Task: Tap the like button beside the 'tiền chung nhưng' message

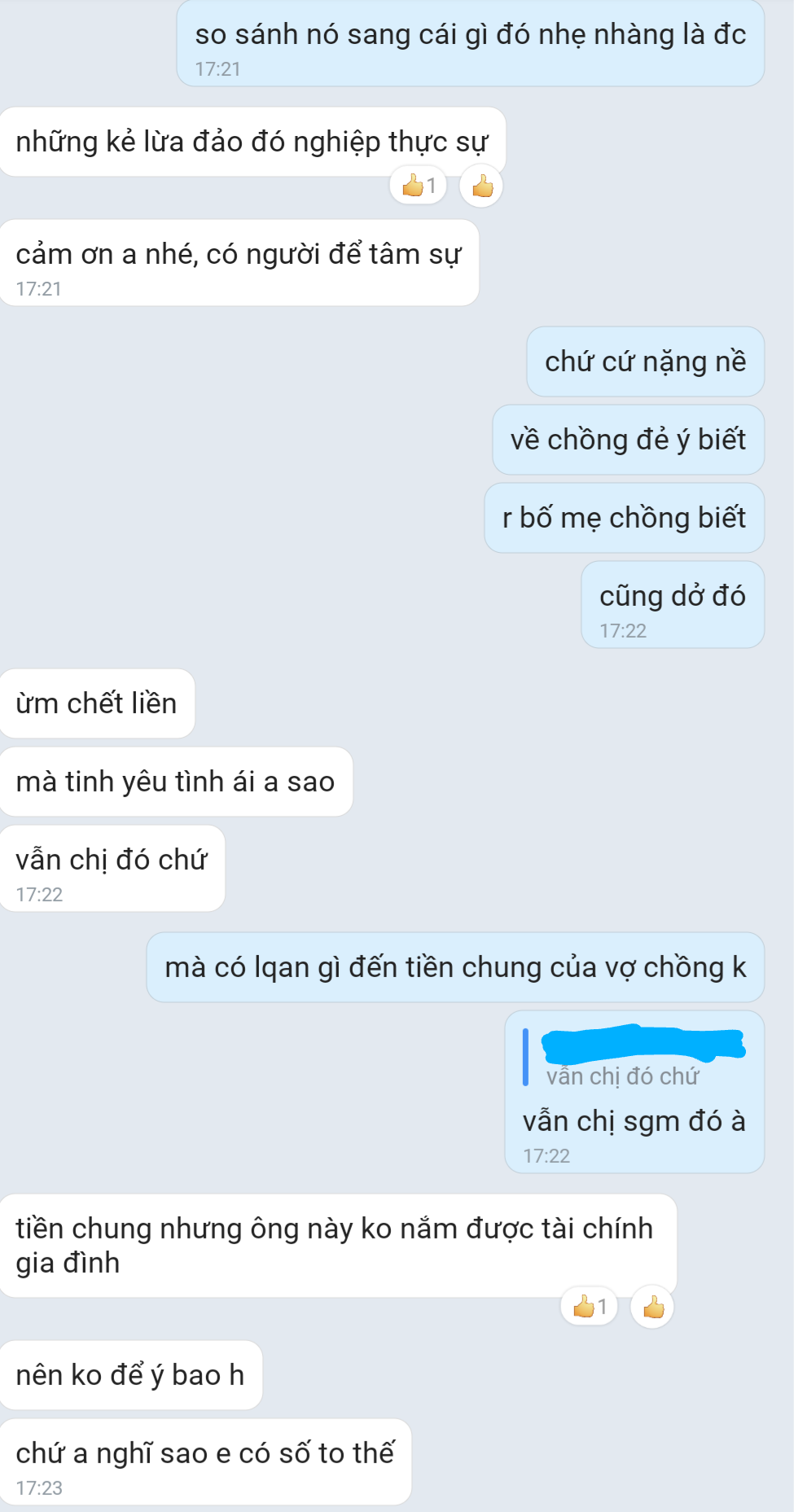Action: (652, 1308)
